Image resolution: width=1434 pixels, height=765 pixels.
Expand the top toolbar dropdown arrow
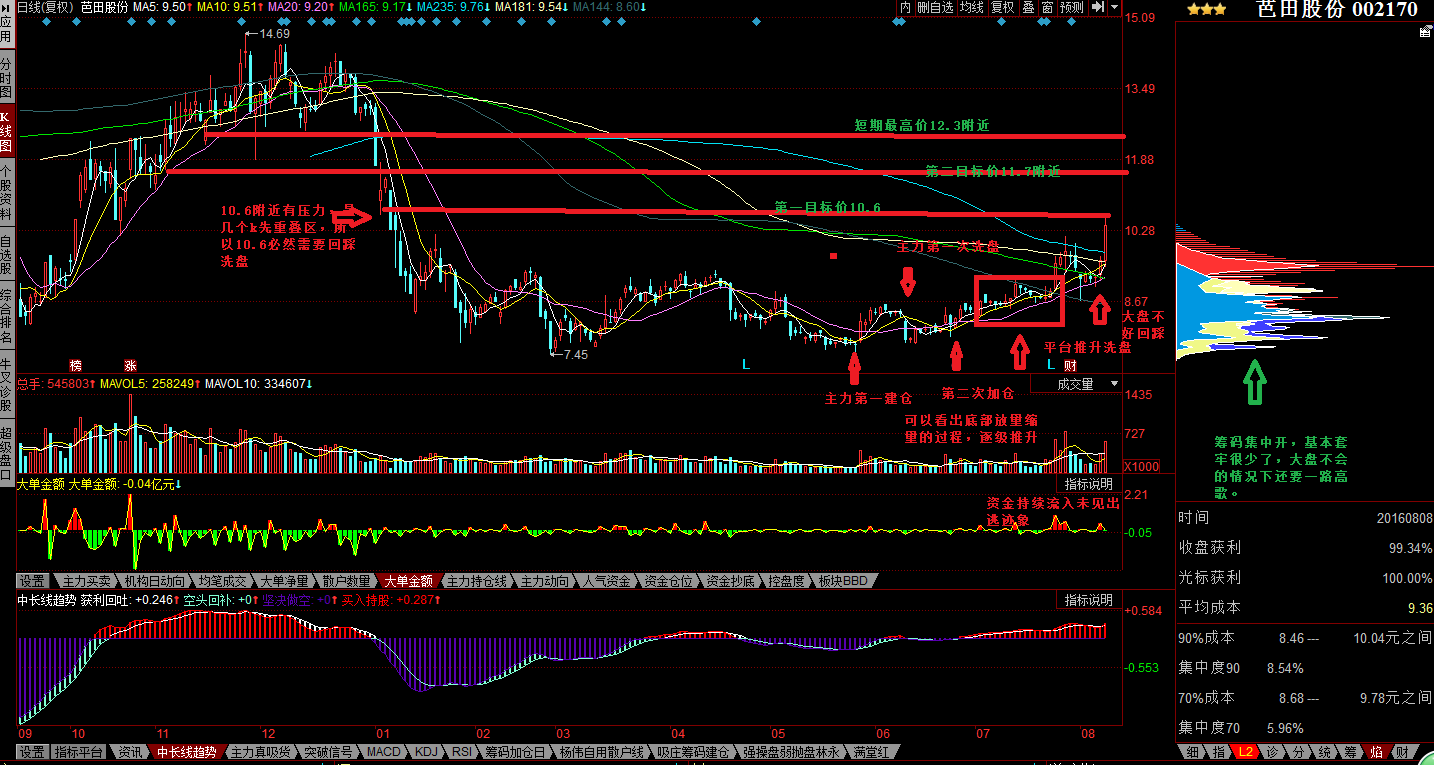coord(1114,7)
